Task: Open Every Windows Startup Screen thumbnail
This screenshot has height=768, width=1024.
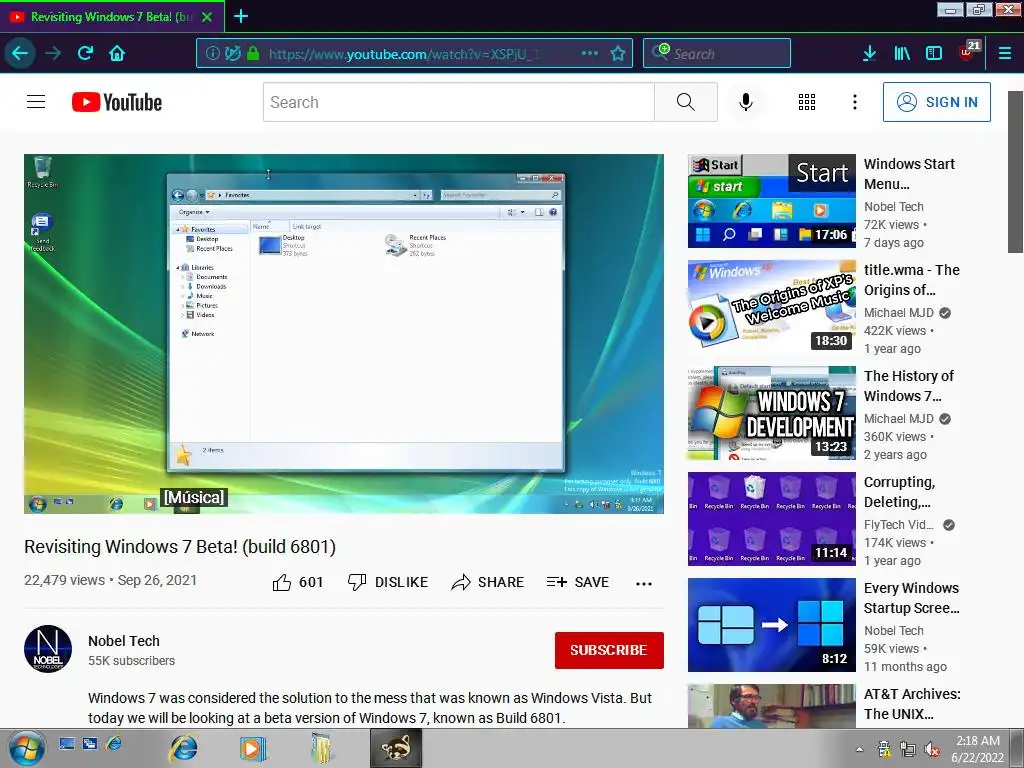Action: 771,625
